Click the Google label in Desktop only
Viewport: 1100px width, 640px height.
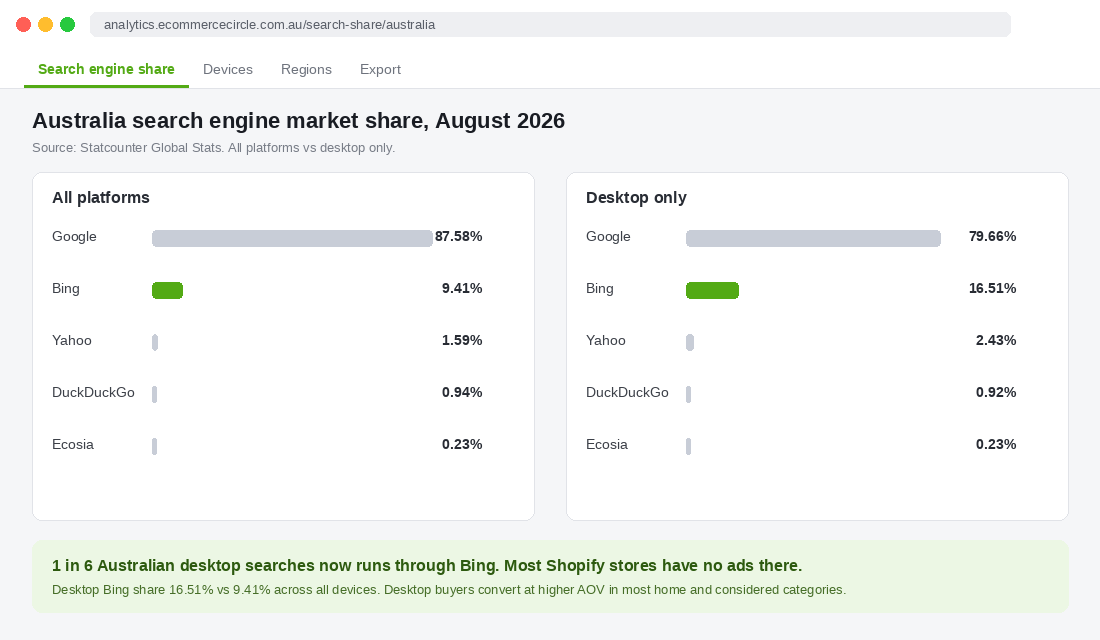point(608,236)
